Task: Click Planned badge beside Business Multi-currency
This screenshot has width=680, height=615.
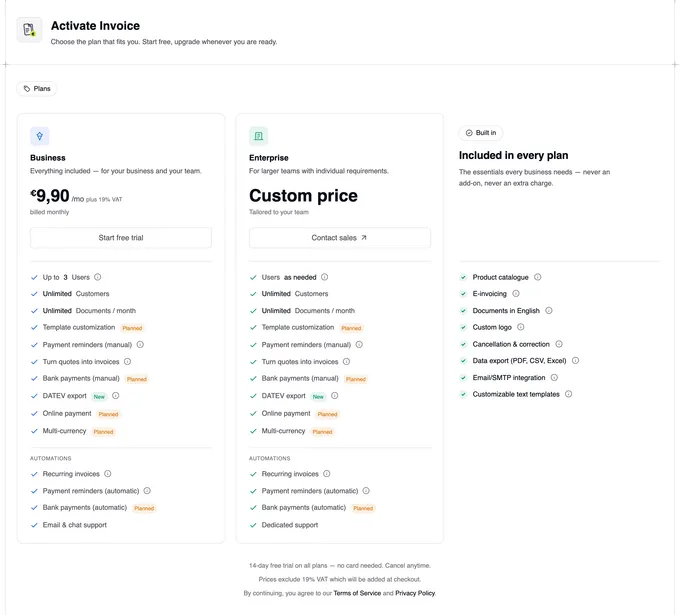Action: point(103,432)
